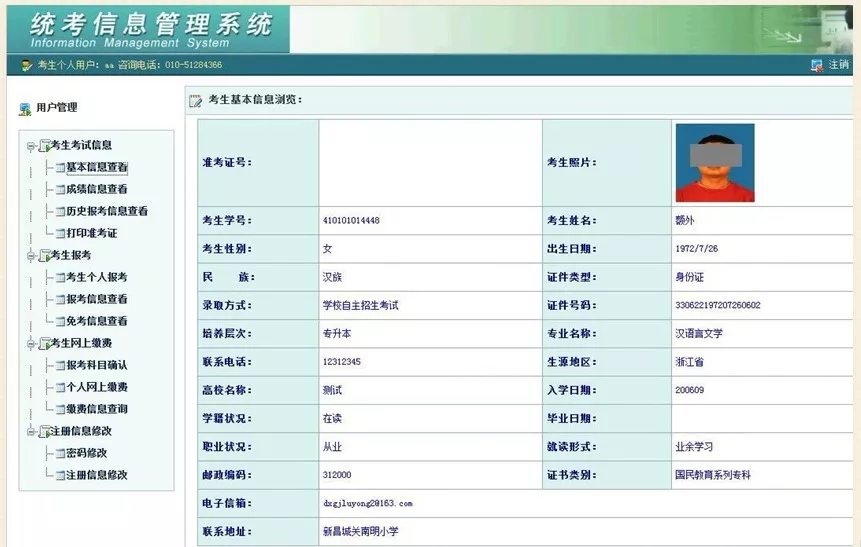
Task: Click the folder icon of 考生报考
Action: (44, 256)
